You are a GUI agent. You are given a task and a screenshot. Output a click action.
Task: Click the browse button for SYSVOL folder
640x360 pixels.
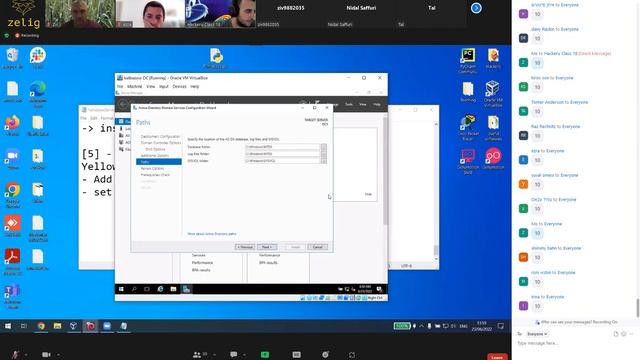click(324, 161)
